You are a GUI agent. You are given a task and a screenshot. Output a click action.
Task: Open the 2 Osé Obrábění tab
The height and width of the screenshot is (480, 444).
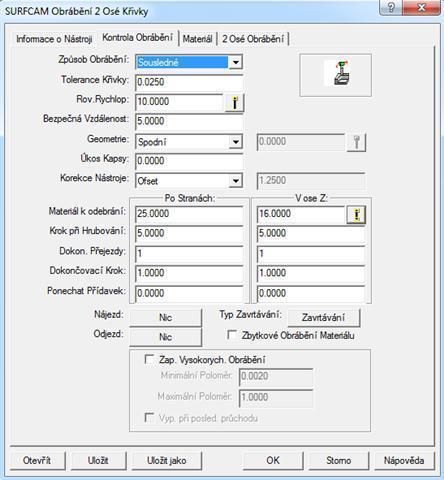(x=253, y=39)
